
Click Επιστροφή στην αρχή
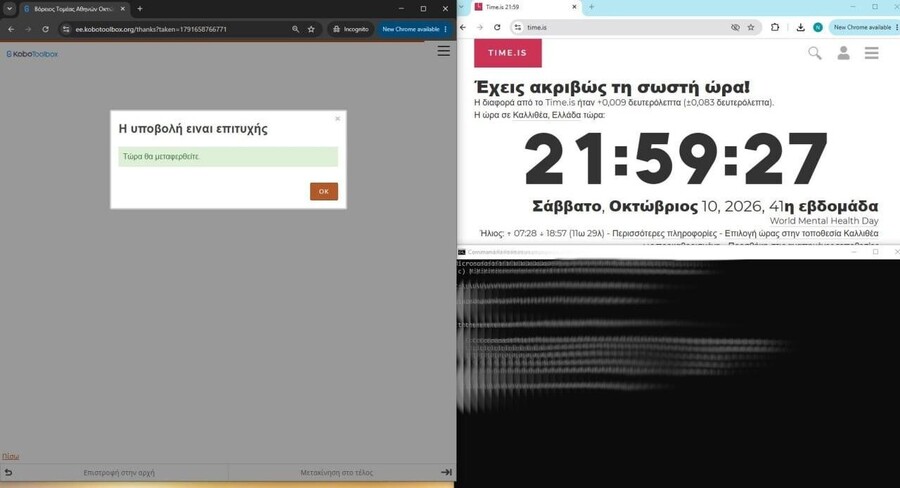(x=119, y=472)
